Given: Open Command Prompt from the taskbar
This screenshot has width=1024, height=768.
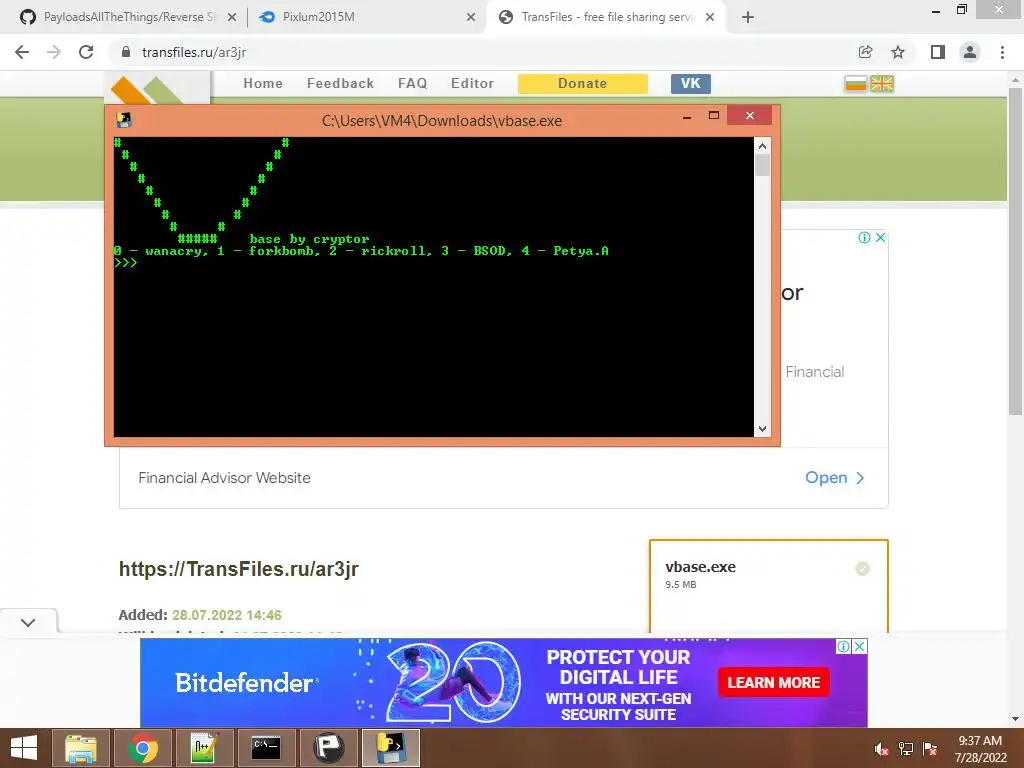Looking at the screenshot, I should pos(266,748).
